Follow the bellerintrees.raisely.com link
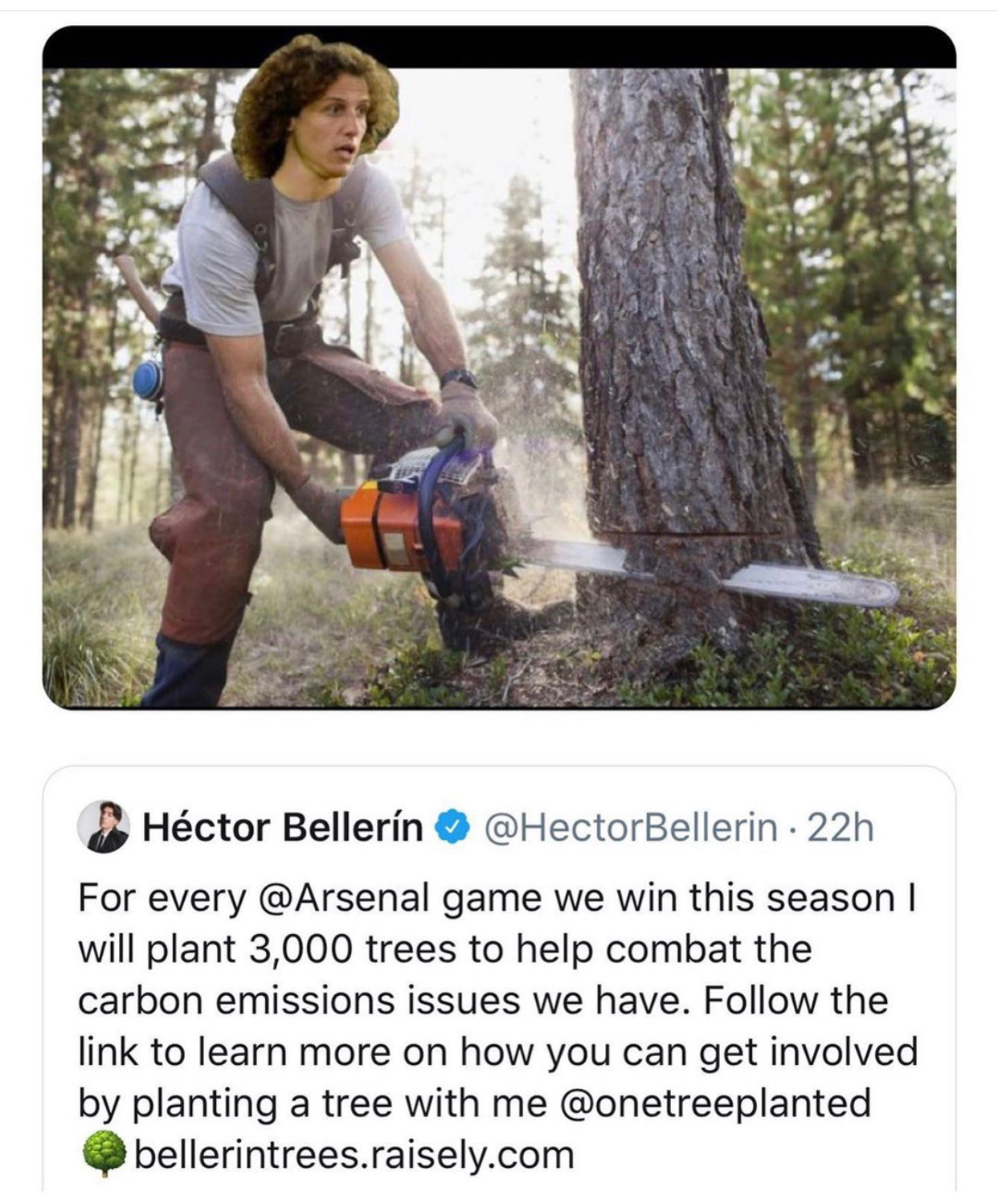Screen dimensions: 998x1204 tap(354, 1155)
